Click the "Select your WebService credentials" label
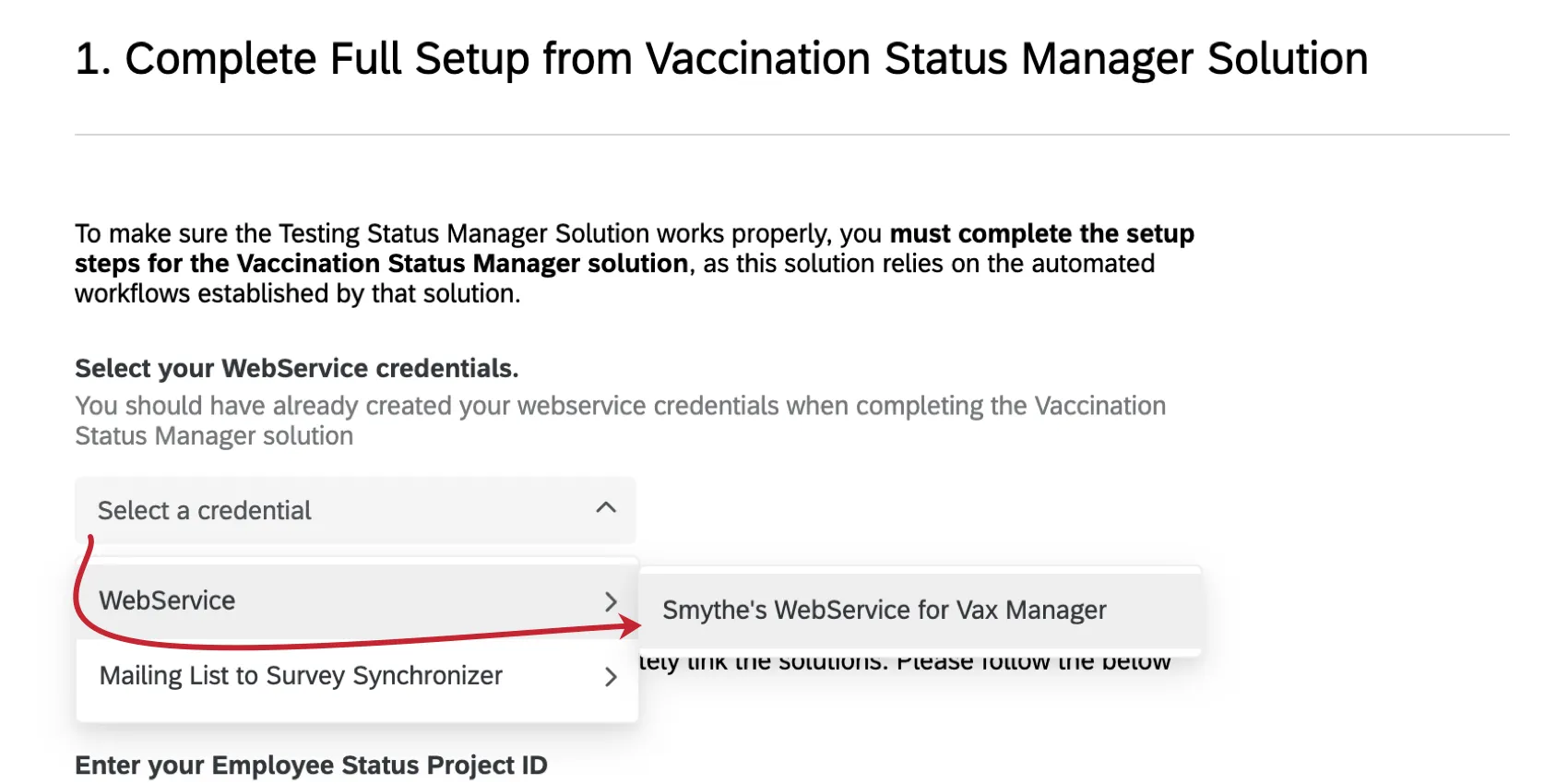 click(x=296, y=367)
